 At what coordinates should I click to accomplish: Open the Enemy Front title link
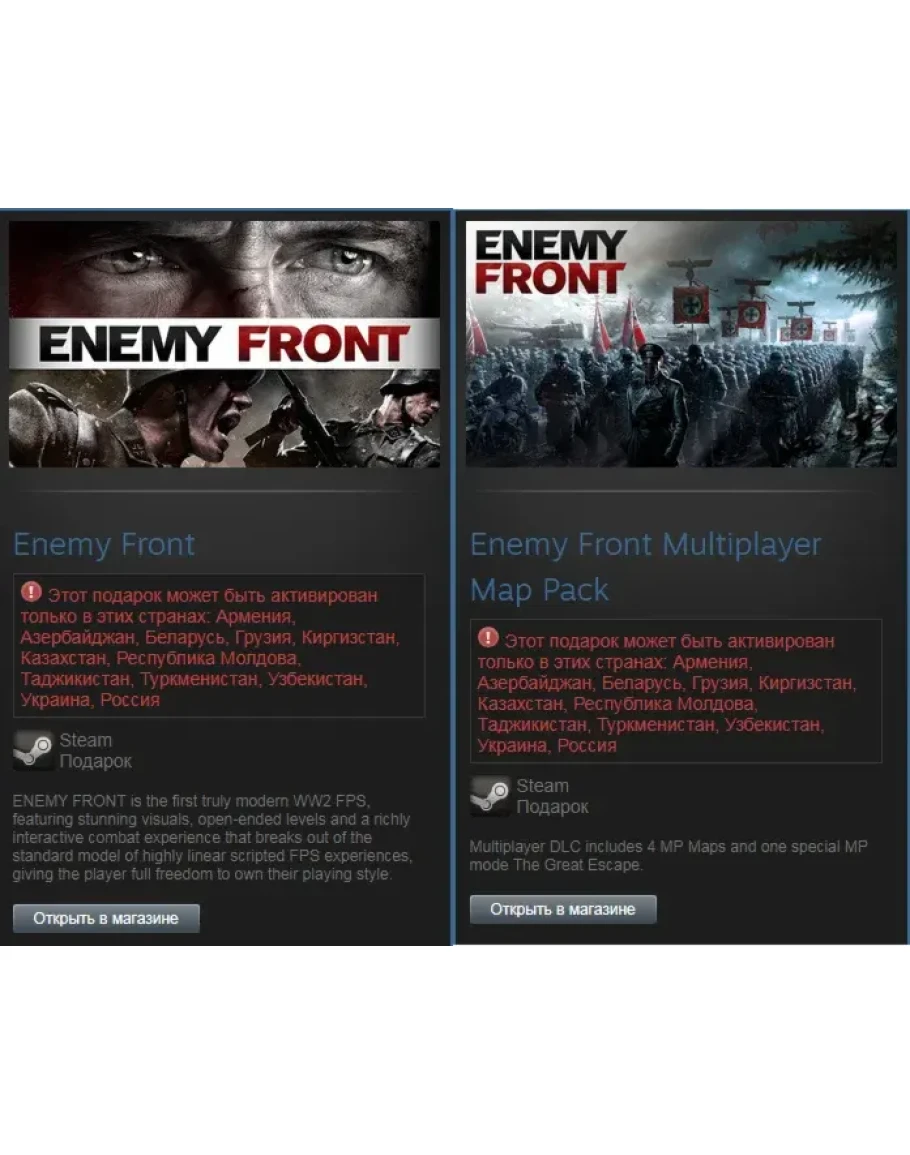pyautogui.click(x=104, y=544)
